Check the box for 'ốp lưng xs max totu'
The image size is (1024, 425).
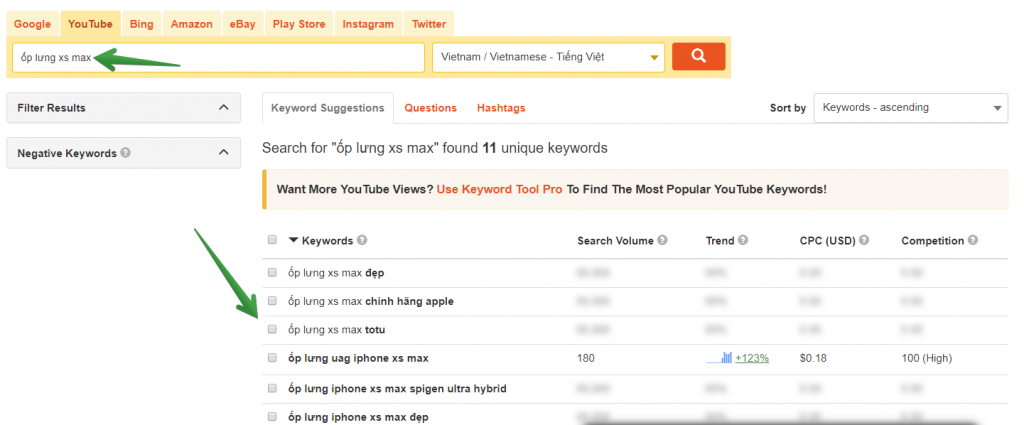272,330
